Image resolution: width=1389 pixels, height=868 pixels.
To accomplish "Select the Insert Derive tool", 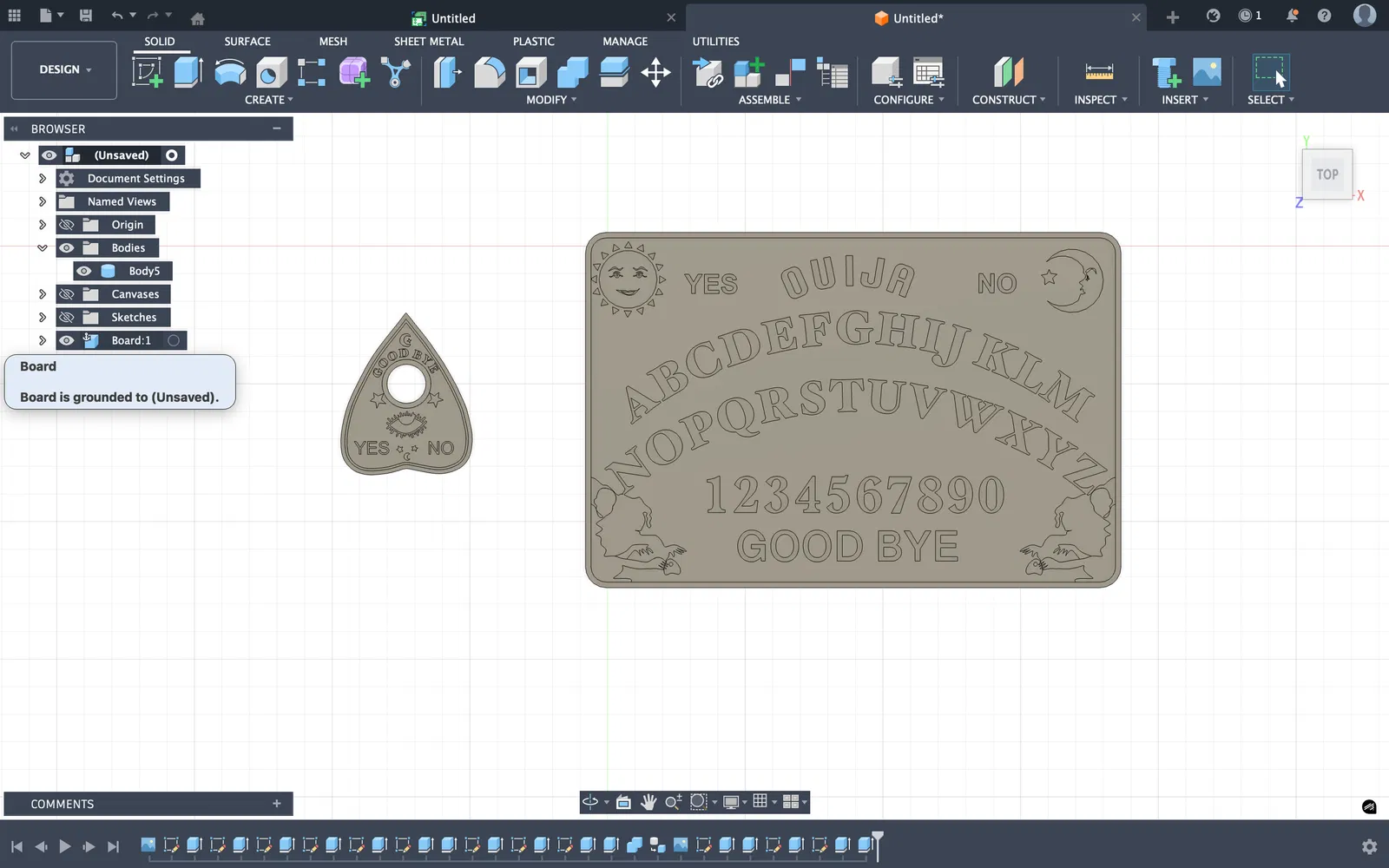I will pyautogui.click(x=1165, y=72).
